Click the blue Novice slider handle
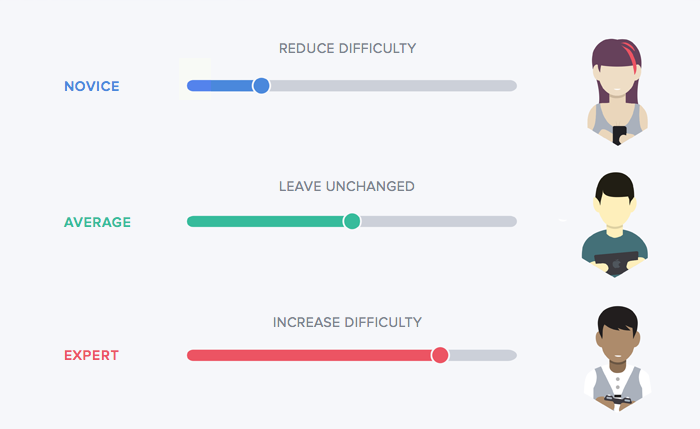Viewport: 700px width, 429px height. [261, 86]
